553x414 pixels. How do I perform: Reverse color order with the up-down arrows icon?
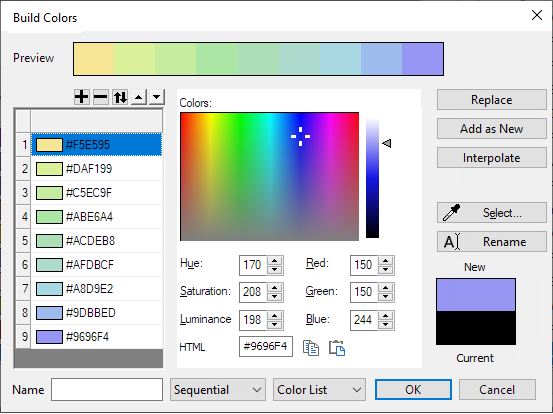120,97
